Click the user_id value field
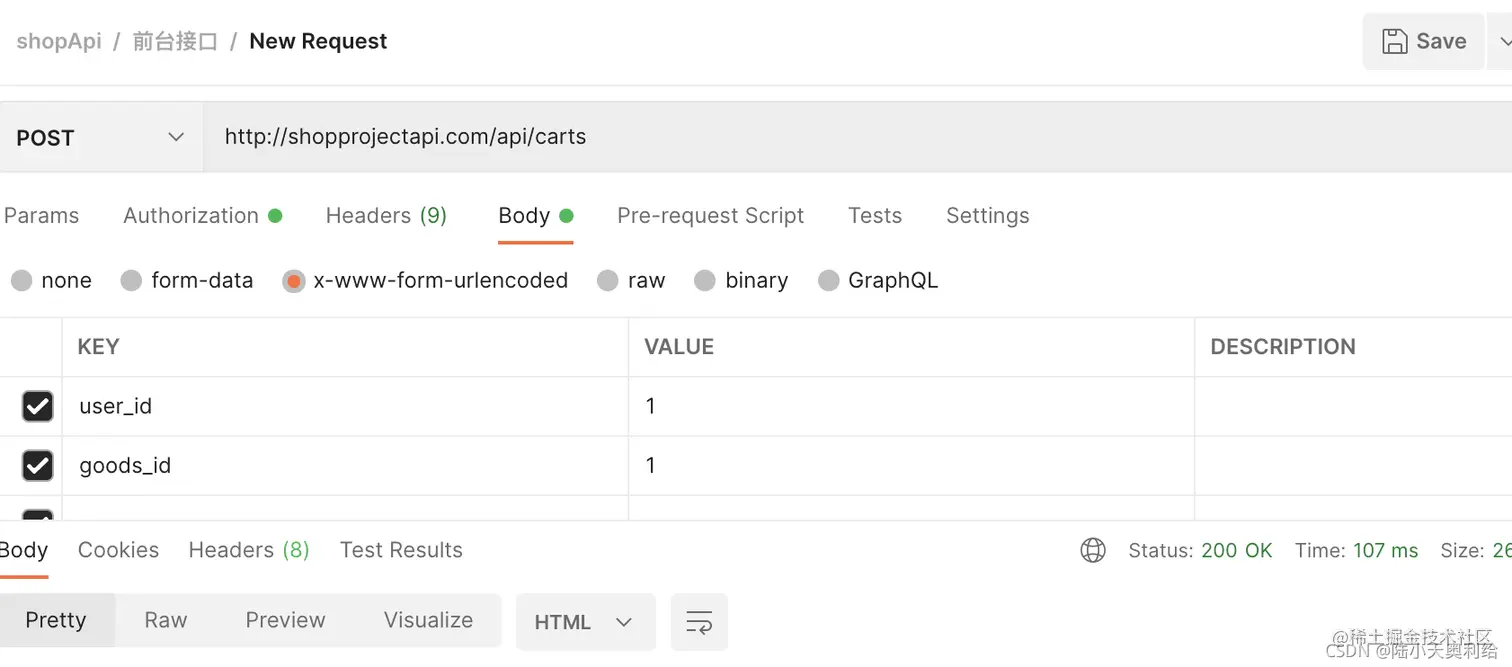This screenshot has width=1512, height=667. 910,406
